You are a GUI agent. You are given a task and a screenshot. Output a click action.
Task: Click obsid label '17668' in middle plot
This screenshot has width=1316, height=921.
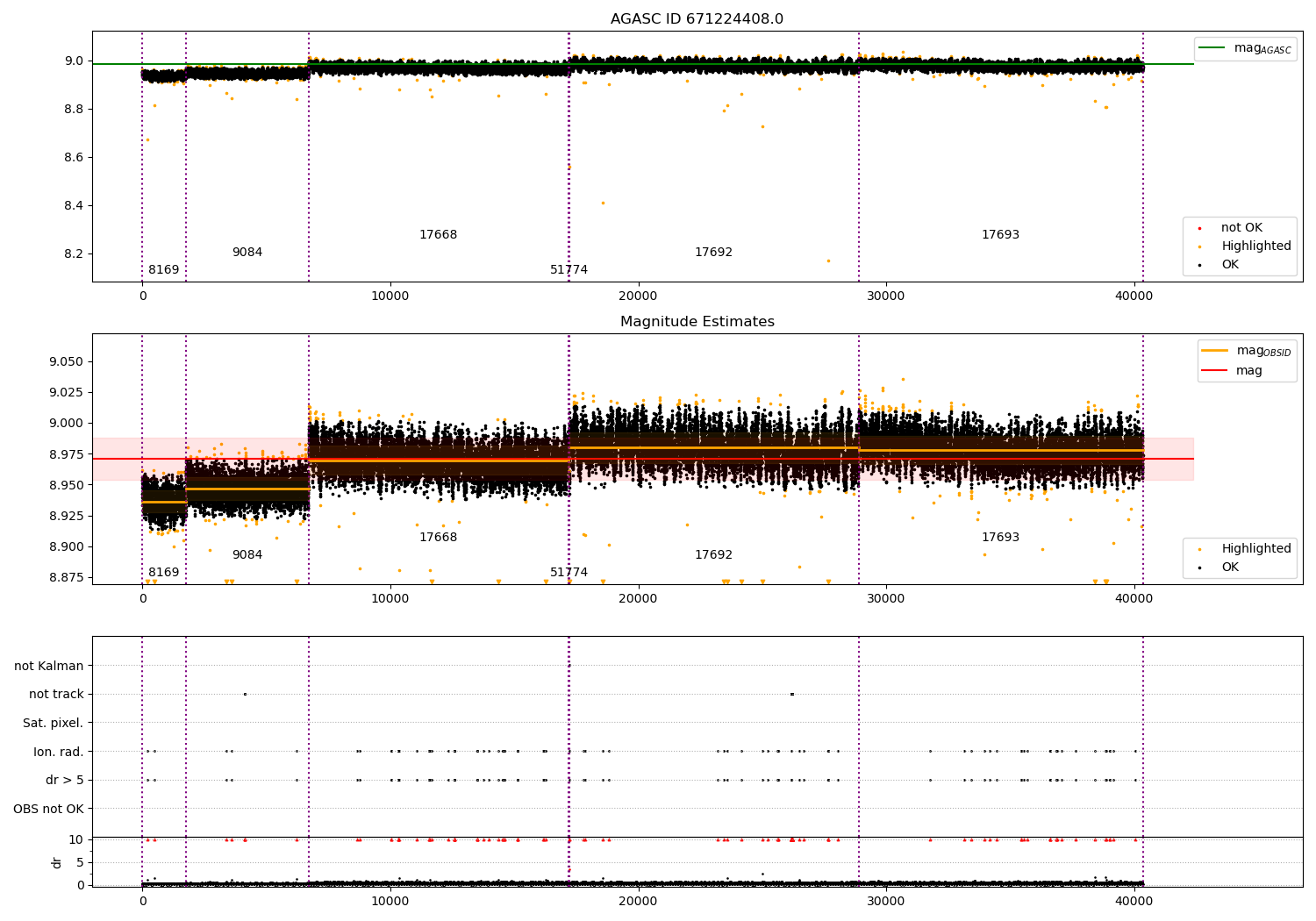(438, 538)
